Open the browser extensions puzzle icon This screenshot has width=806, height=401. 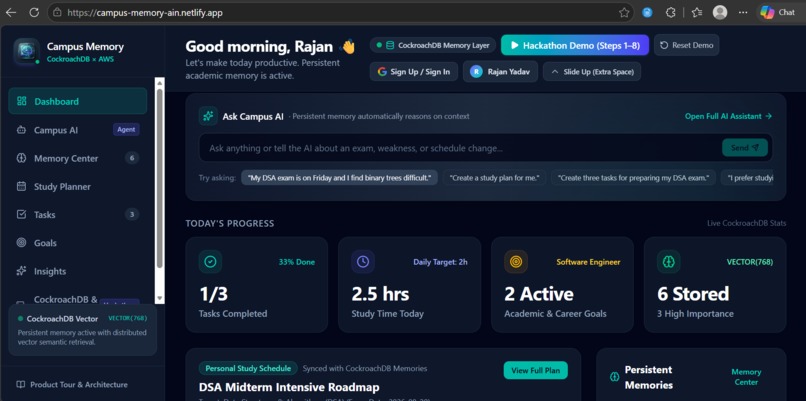(670, 12)
